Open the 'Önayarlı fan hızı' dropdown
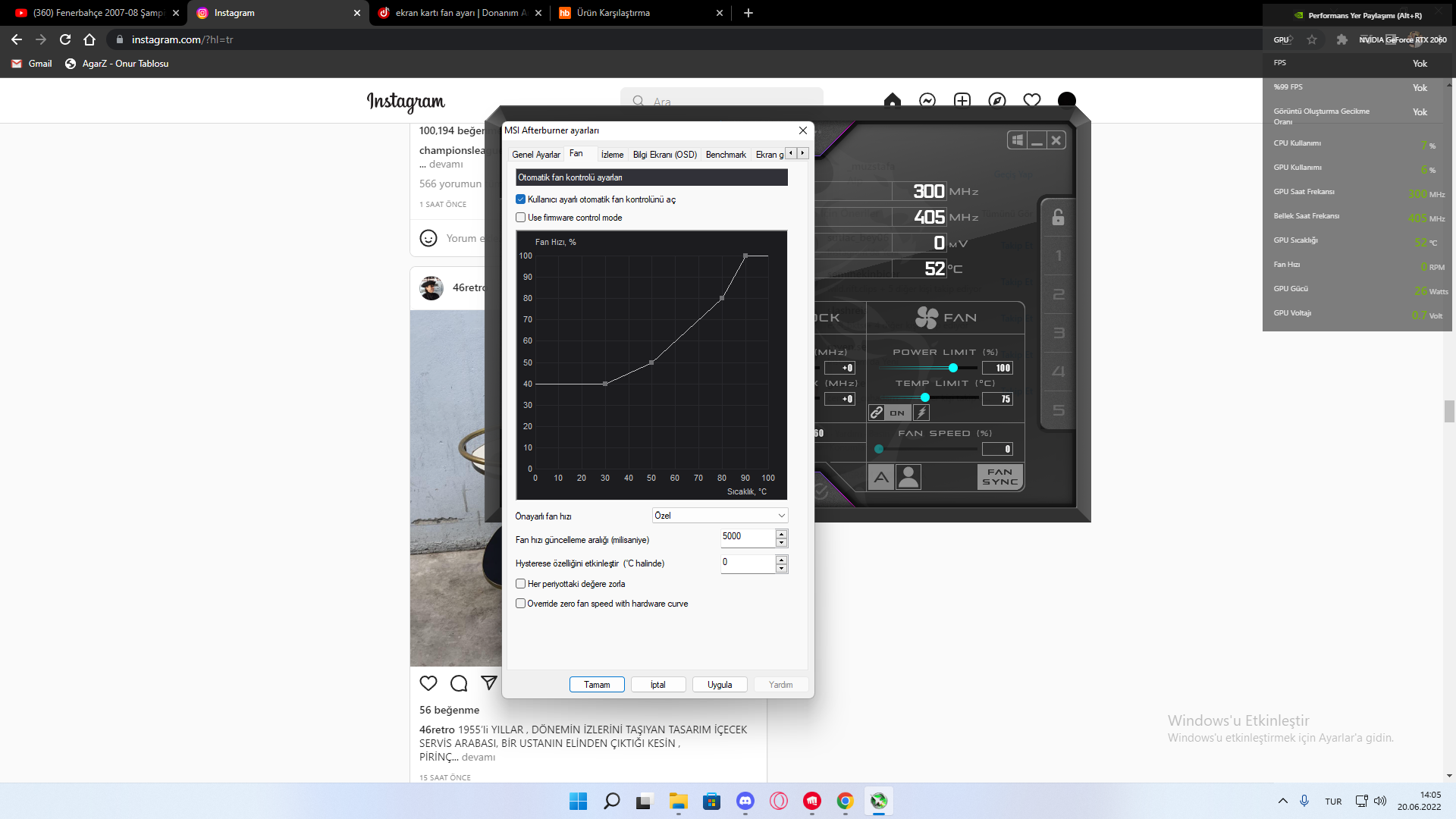The image size is (1456, 819). [719, 516]
